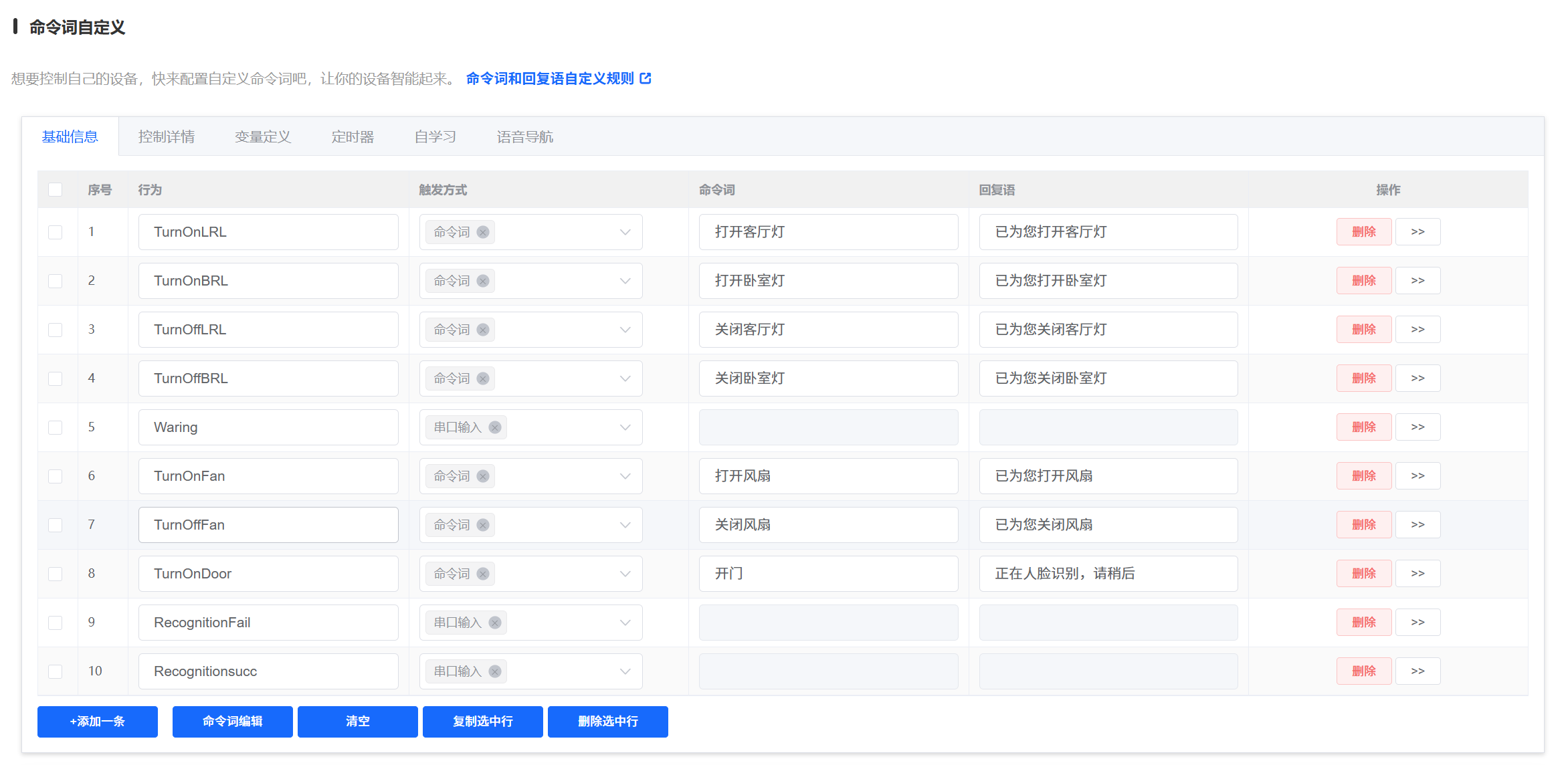Remove 串口输入 tag in Recognitionsucc row
Image resolution: width=1568 pixels, height=765 pixels.
click(x=495, y=671)
